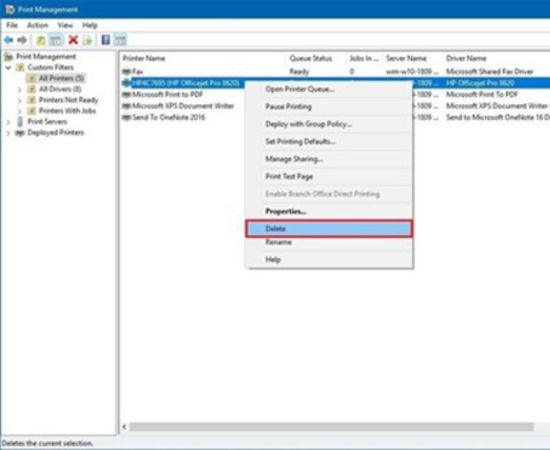550x450 pixels.
Task: Click the Export List toolbar icon
Action: tap(87, 40)
